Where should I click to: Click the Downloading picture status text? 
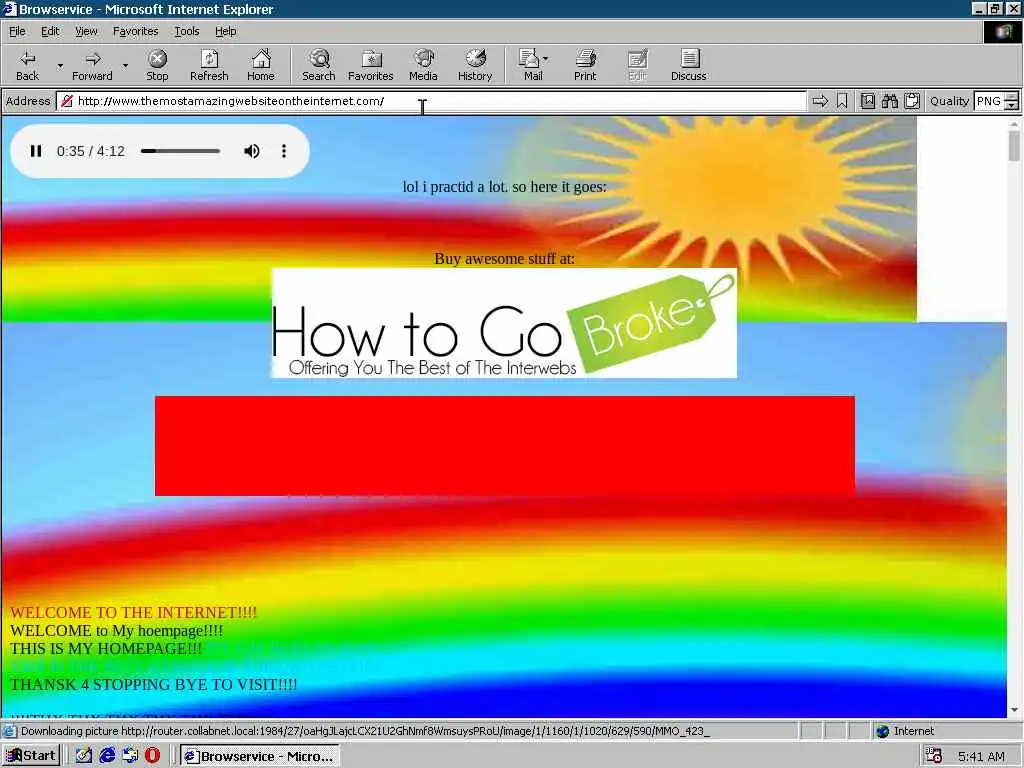pyautogui.click(x=364, y=731)
